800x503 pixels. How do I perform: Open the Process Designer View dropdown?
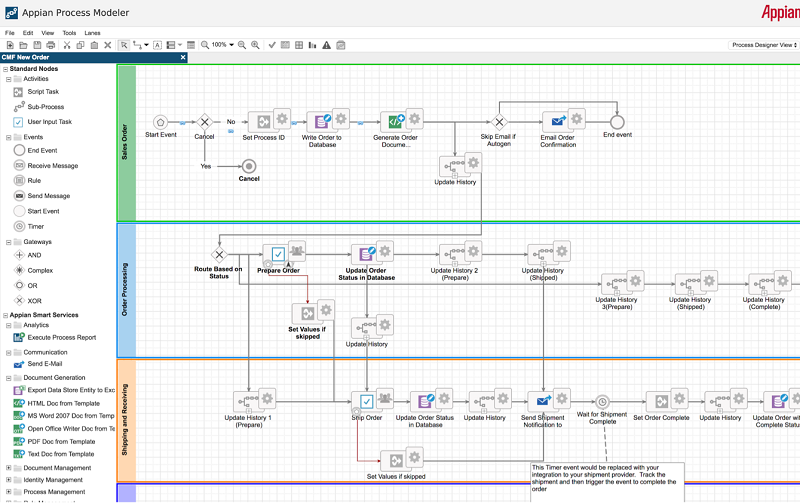[x=764, y=45]
